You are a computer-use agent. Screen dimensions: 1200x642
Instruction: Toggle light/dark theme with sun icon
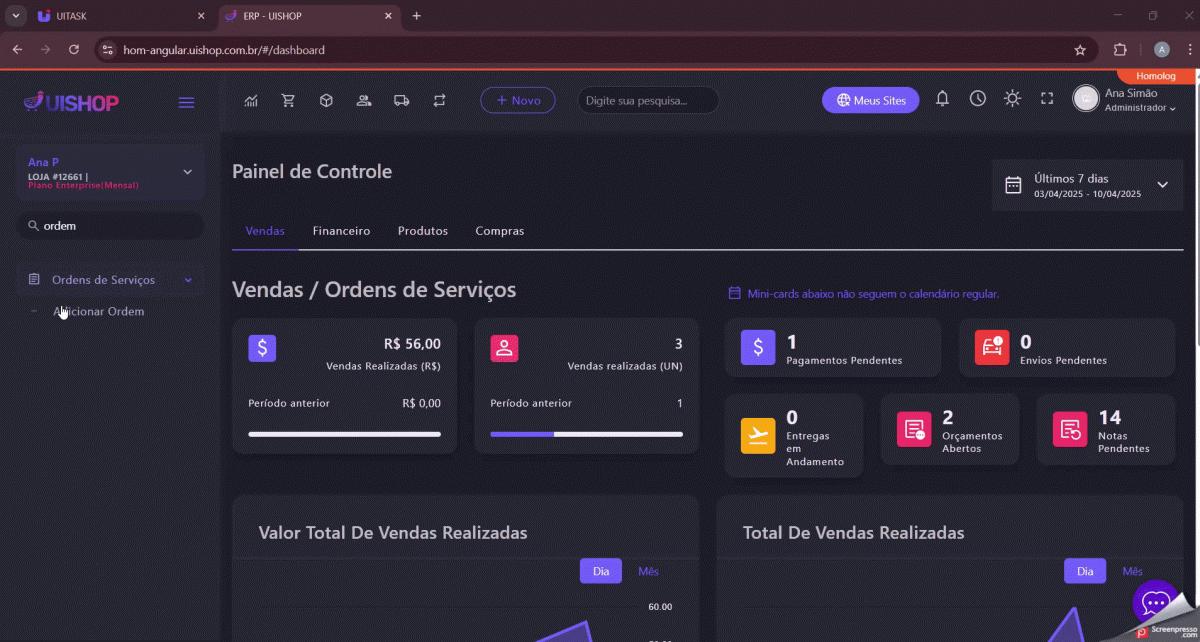tap(1012, 98)
